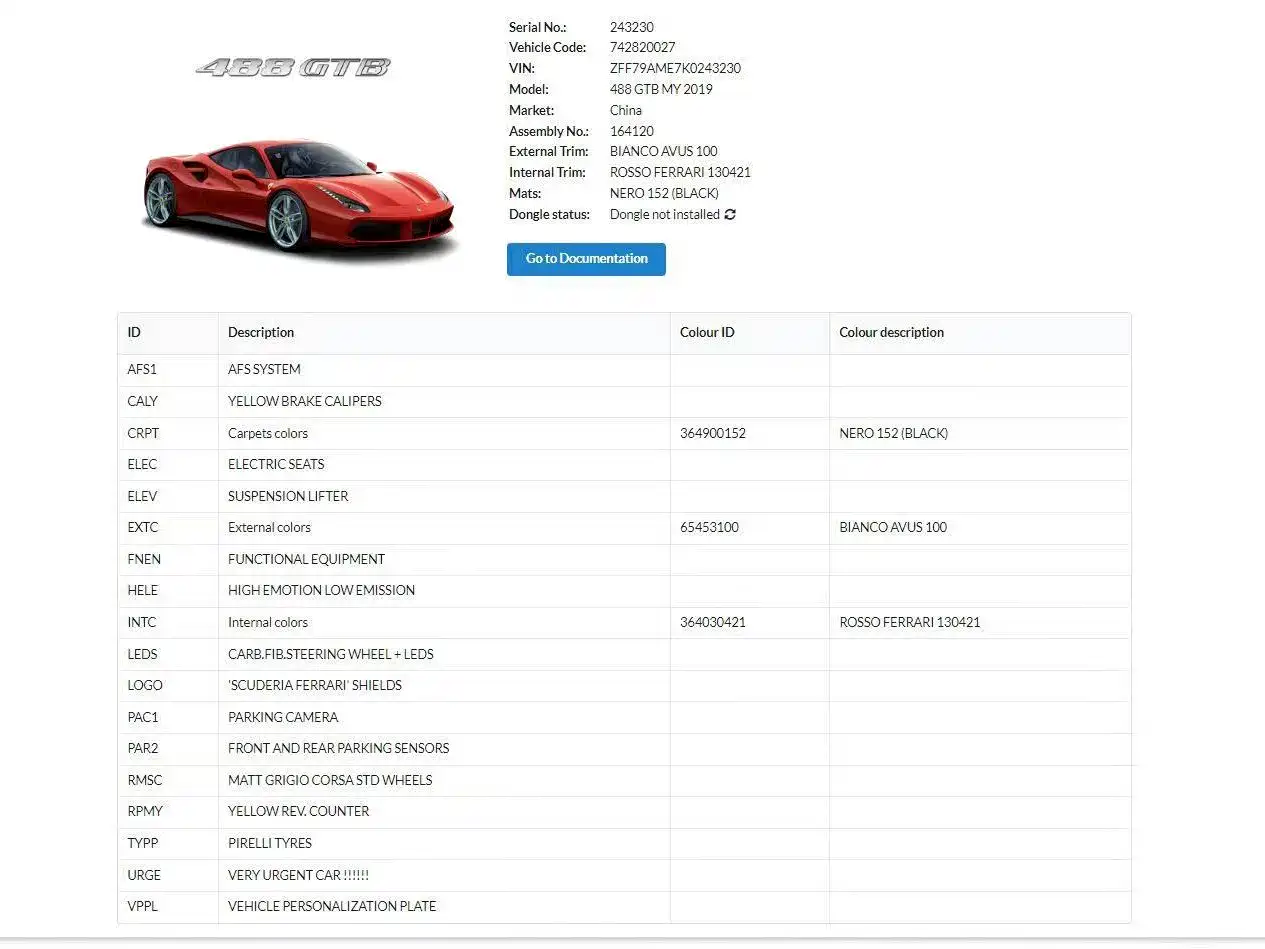
Task: Select ELECTRIC SEATS description
Action: click(x=276, y=465)
